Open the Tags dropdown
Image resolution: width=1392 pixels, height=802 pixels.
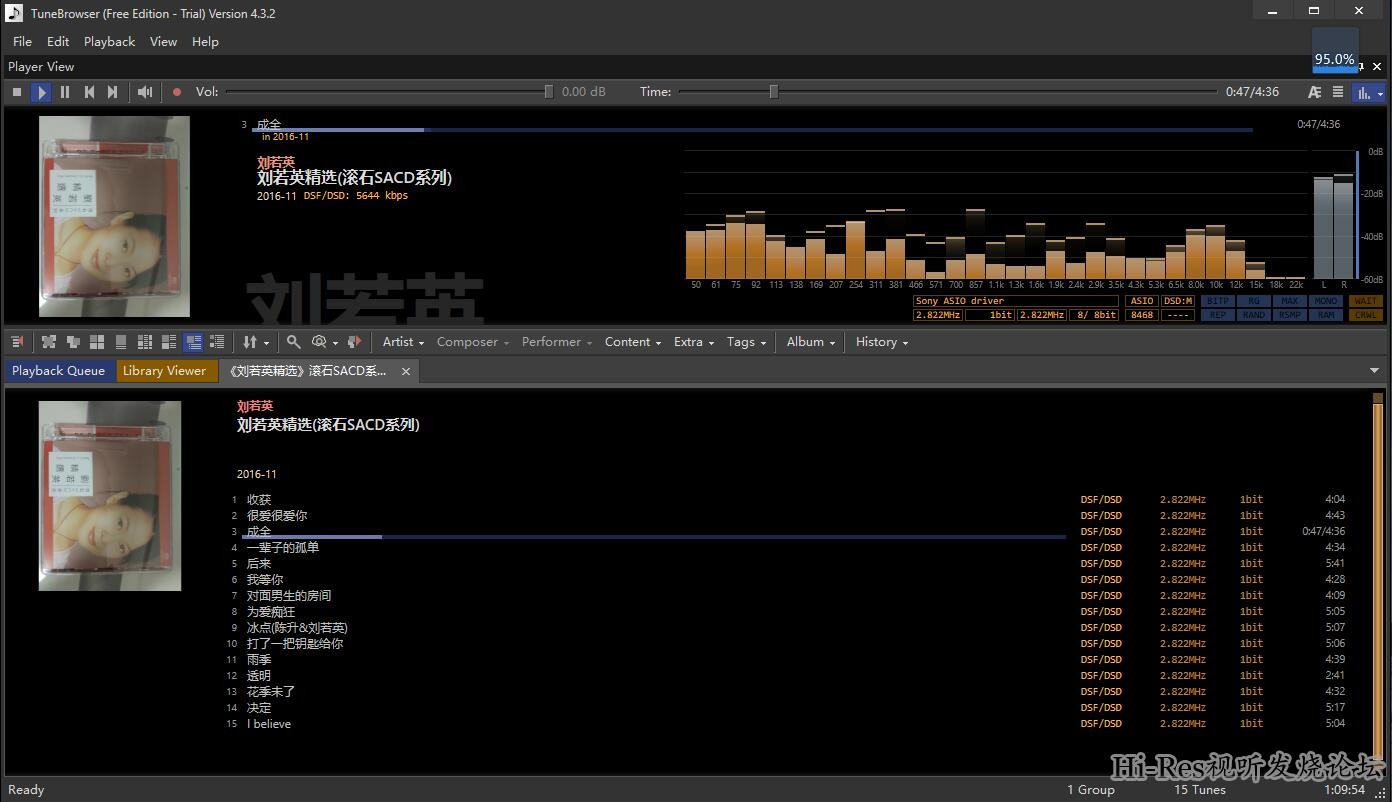(x=746, y=342)
